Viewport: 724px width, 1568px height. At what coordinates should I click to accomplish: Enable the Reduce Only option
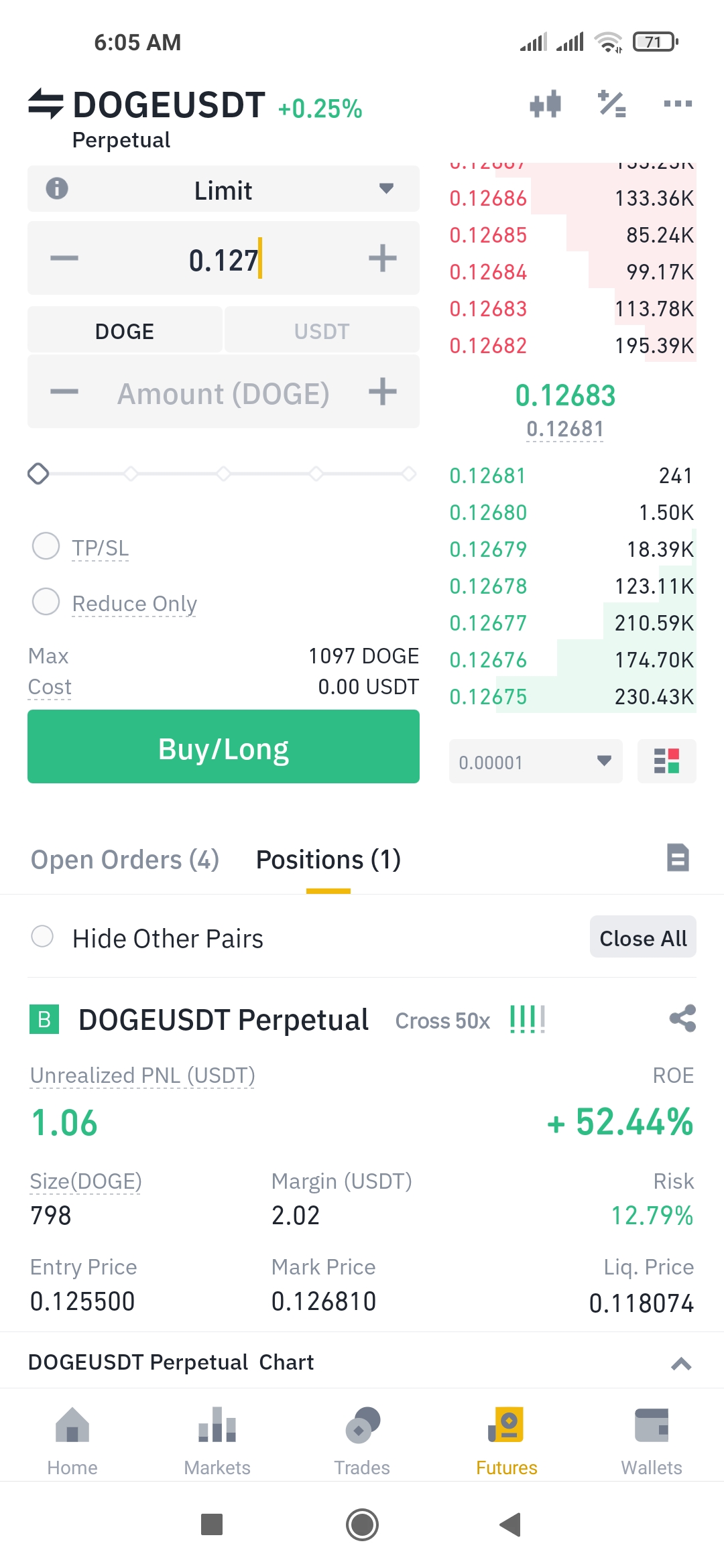(x=46, y=601)
